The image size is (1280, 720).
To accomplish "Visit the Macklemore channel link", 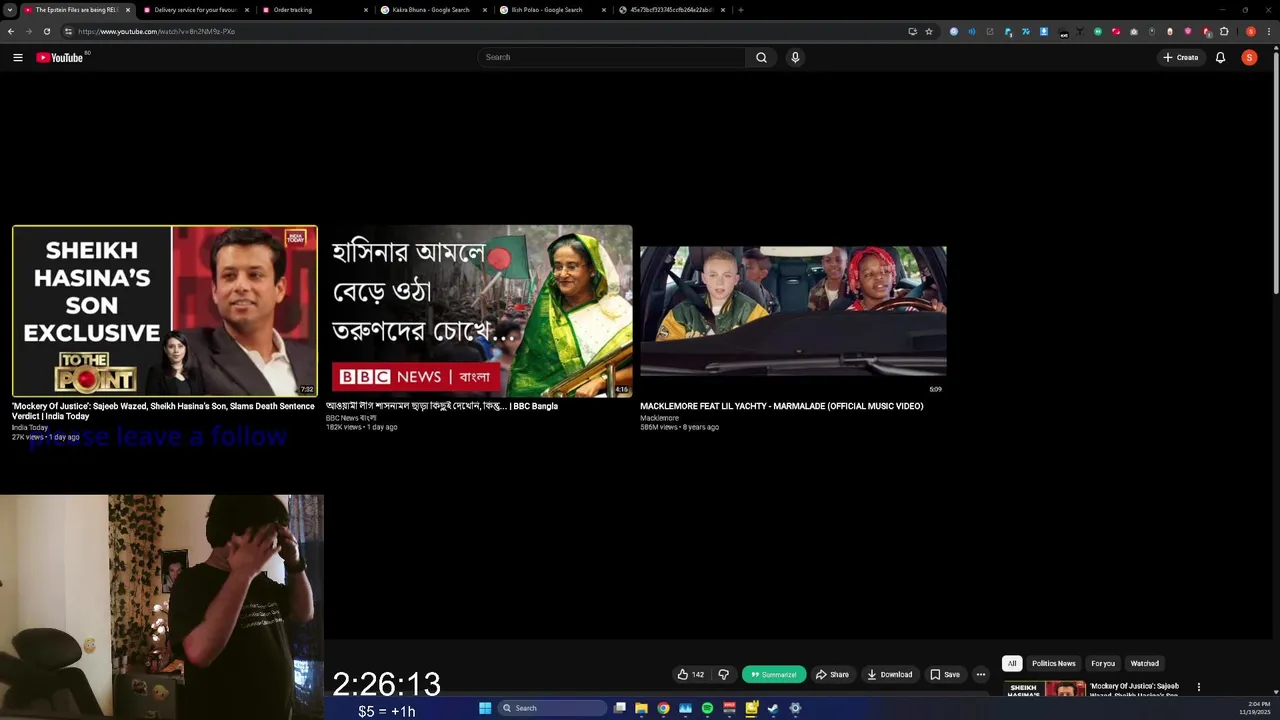I will [x=659, y=418].
